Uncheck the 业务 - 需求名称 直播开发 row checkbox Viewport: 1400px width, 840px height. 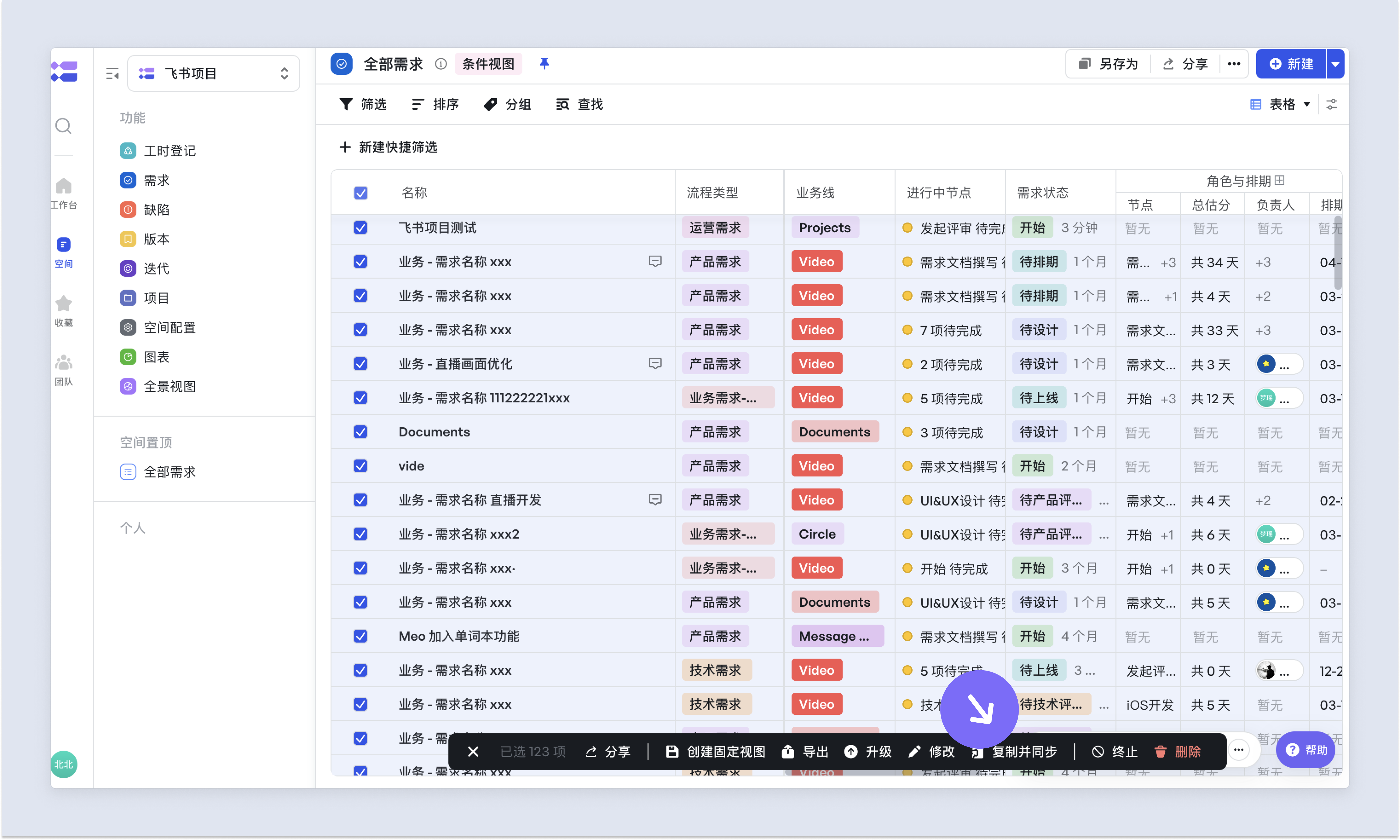361,500
